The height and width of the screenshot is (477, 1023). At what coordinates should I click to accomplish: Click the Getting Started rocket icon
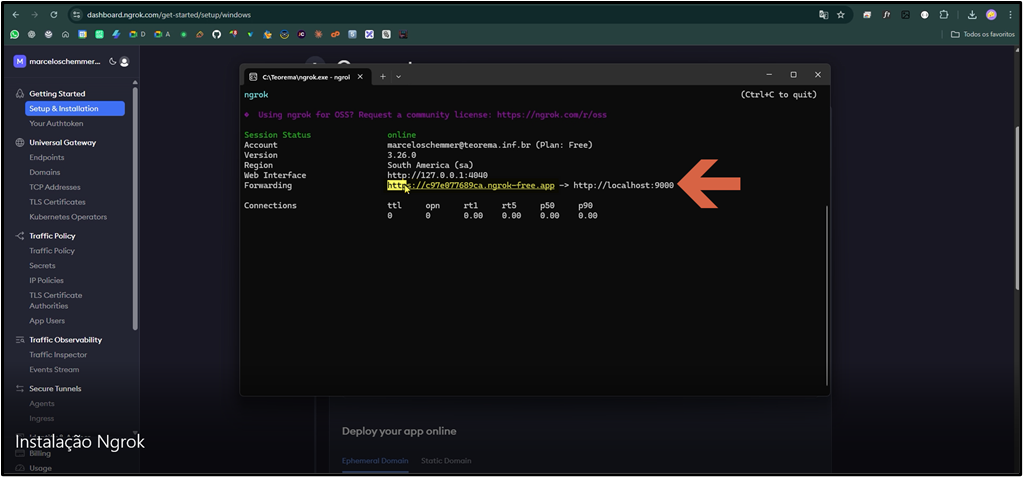click(x=20, y=94)
